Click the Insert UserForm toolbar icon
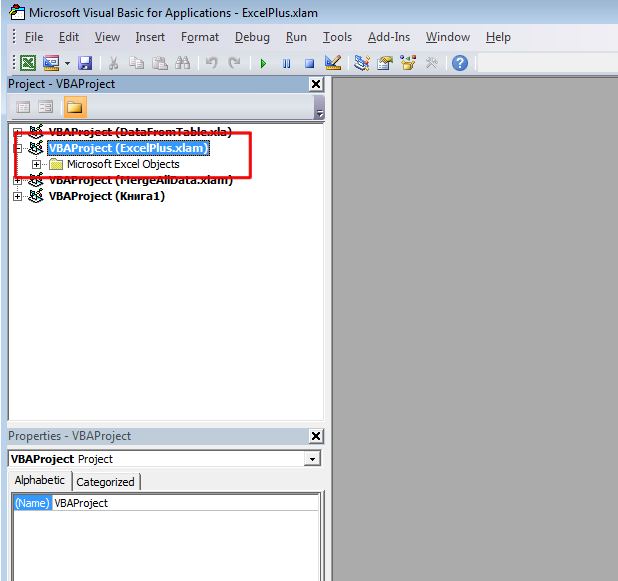This screenshot has width=618, height=581. 51,63
